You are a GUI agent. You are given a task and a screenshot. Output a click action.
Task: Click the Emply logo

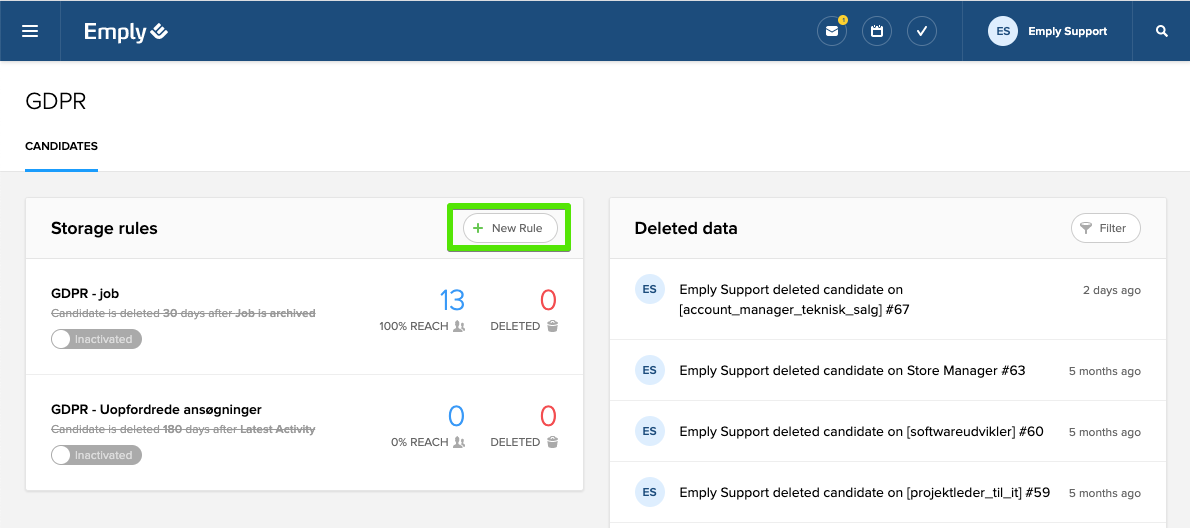[126, 32]
